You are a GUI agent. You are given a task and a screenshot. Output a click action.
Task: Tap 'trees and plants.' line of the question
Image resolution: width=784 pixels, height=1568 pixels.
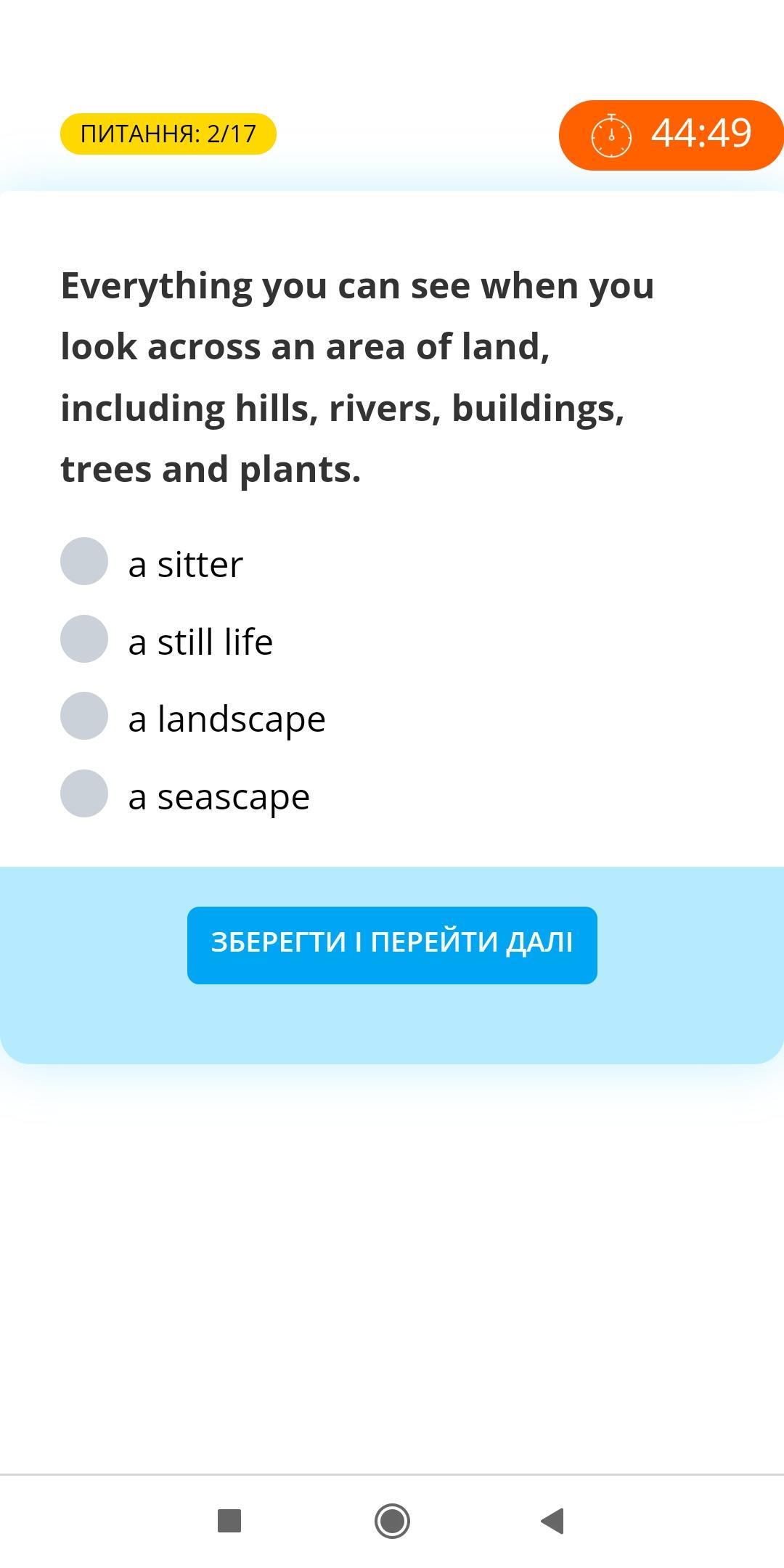[x=211, y=469]
